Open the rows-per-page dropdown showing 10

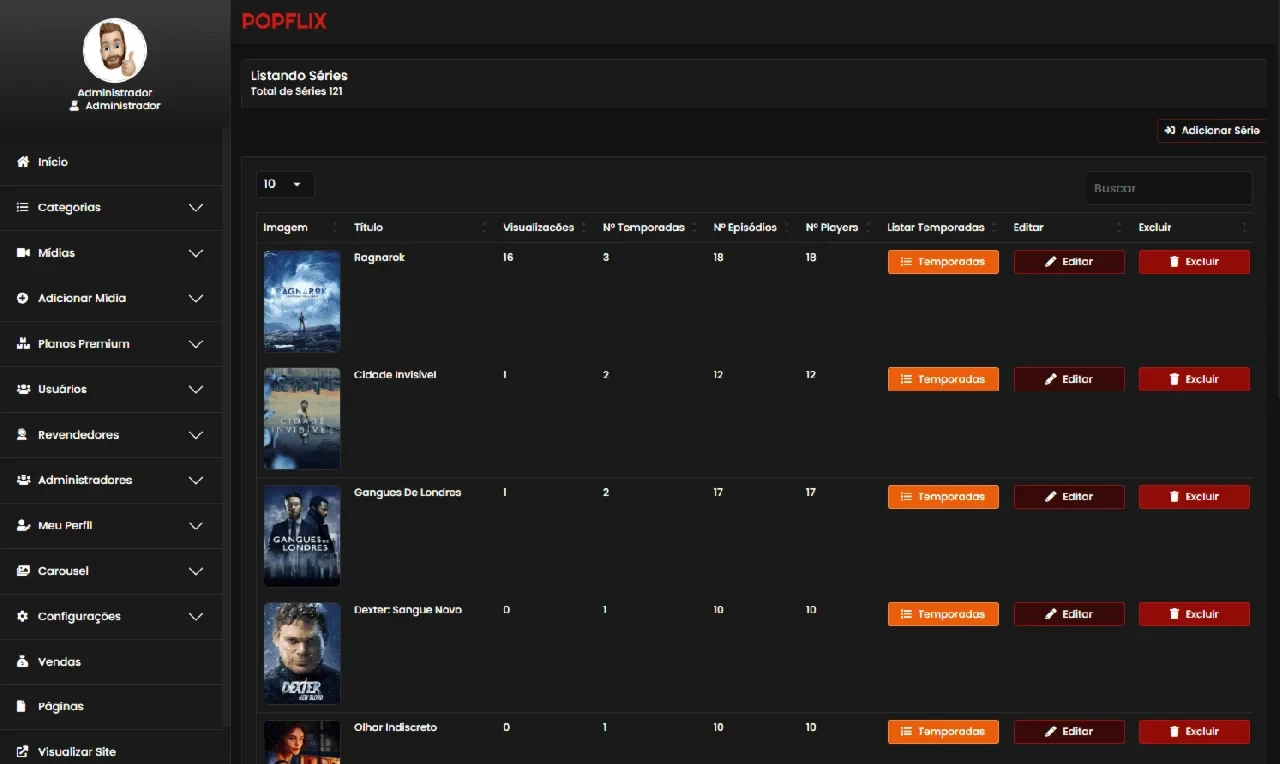click(285, 184)
